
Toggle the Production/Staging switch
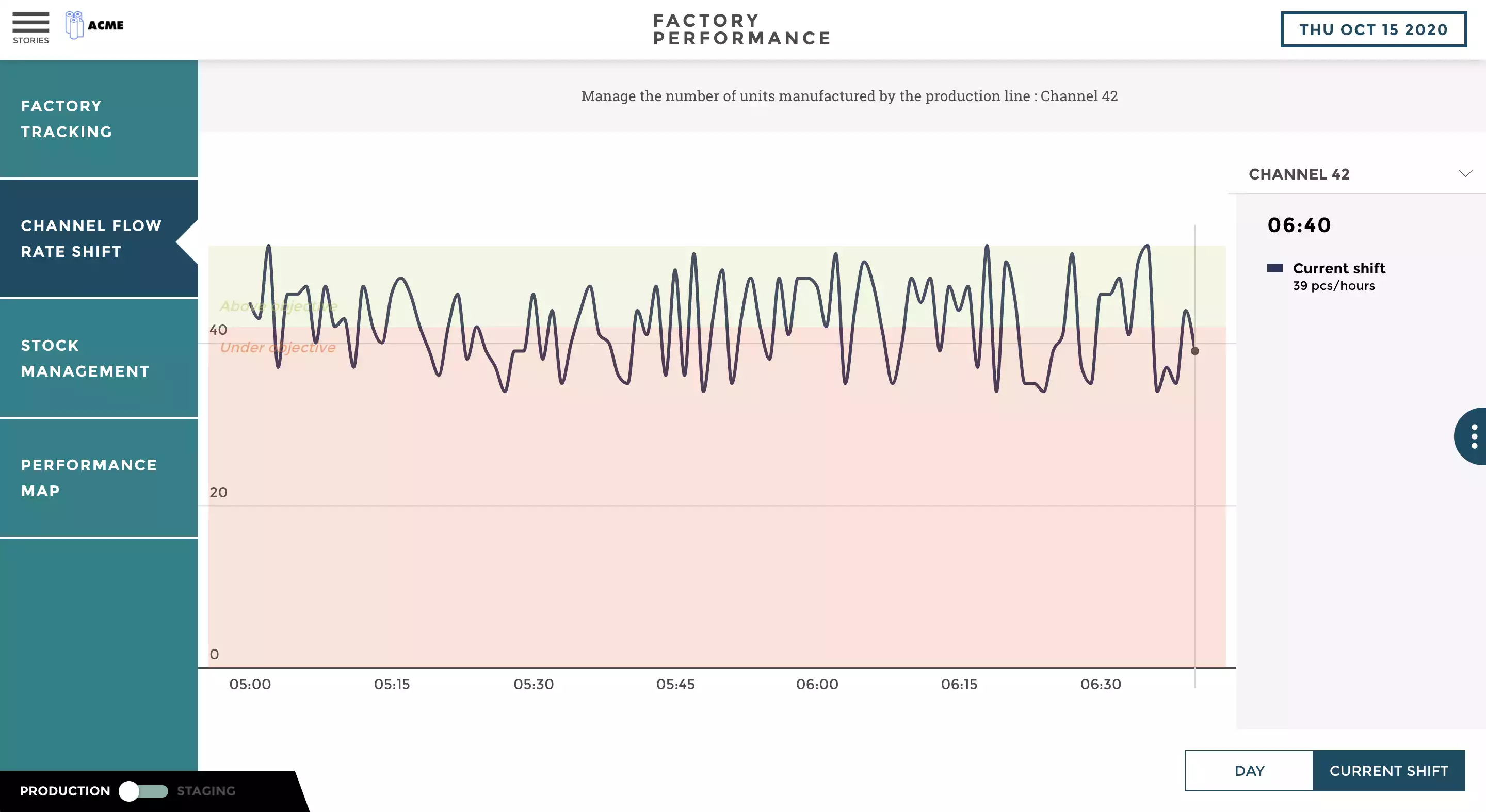(x=143, y=791)
